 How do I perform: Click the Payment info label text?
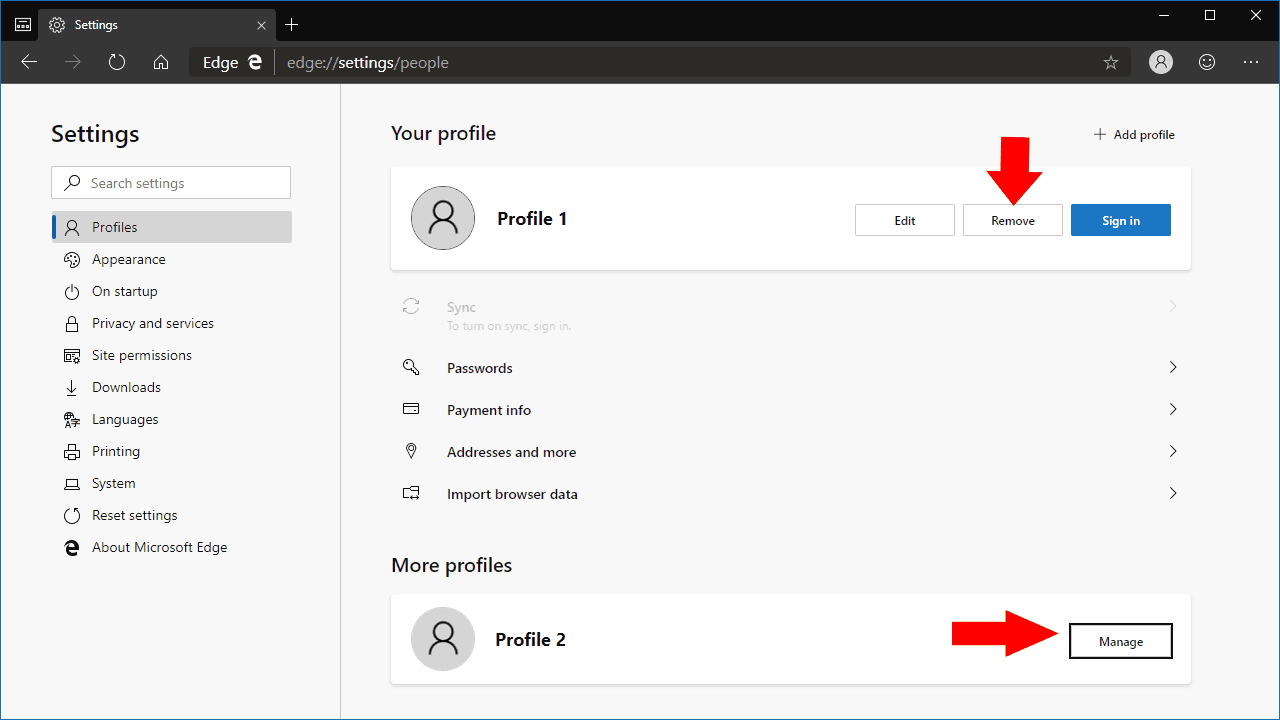489,410
